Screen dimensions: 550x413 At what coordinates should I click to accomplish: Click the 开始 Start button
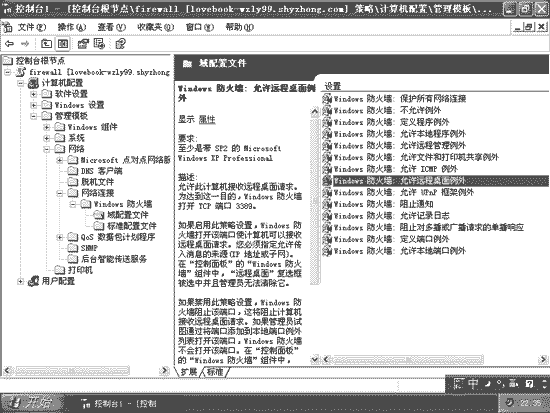(x=32, y=403)
